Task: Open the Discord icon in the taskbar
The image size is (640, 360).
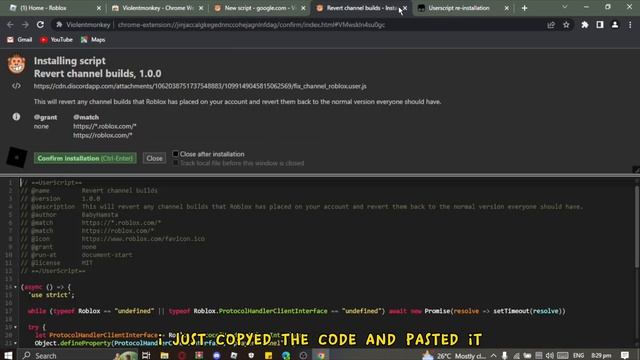Action: [x=216, y=355]
